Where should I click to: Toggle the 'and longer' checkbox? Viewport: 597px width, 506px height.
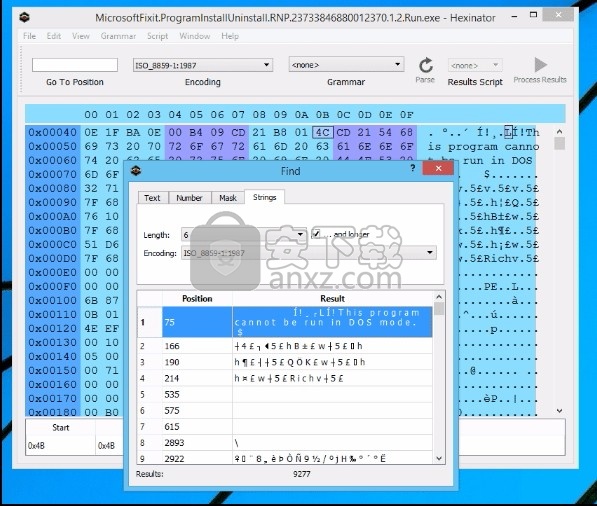(x=316, y=234)
